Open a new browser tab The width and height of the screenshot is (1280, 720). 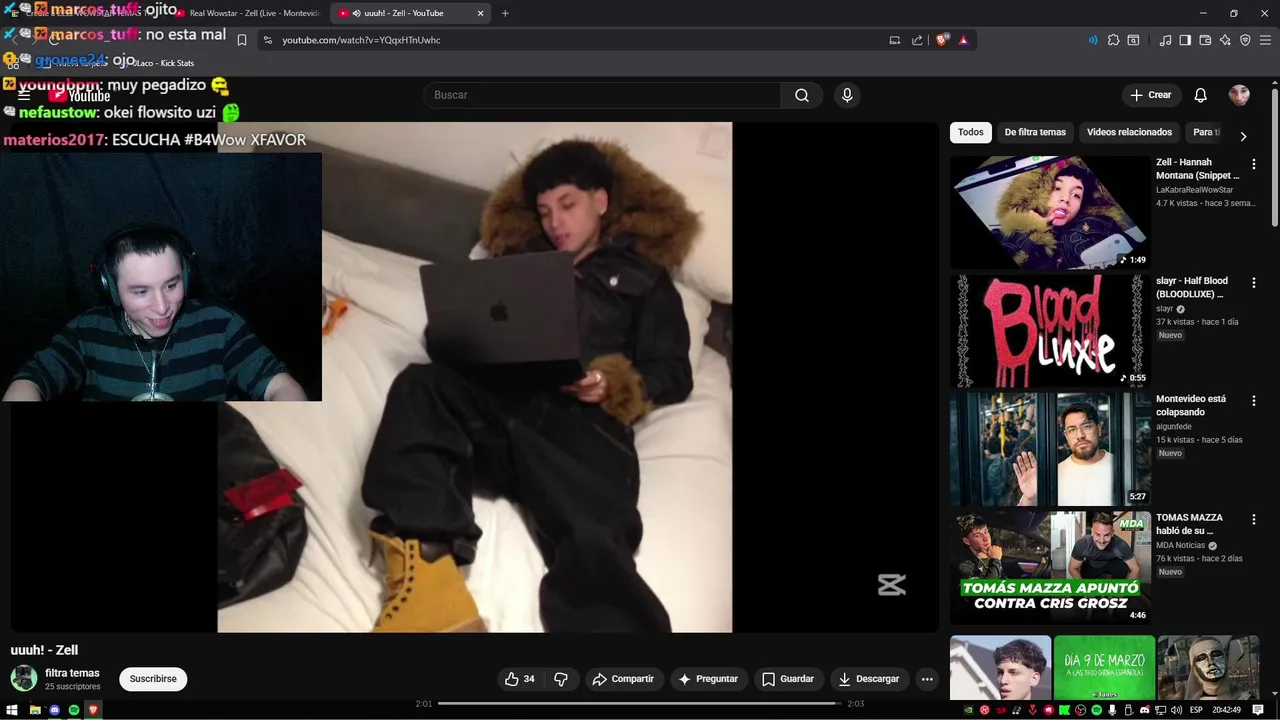[505, 13]
